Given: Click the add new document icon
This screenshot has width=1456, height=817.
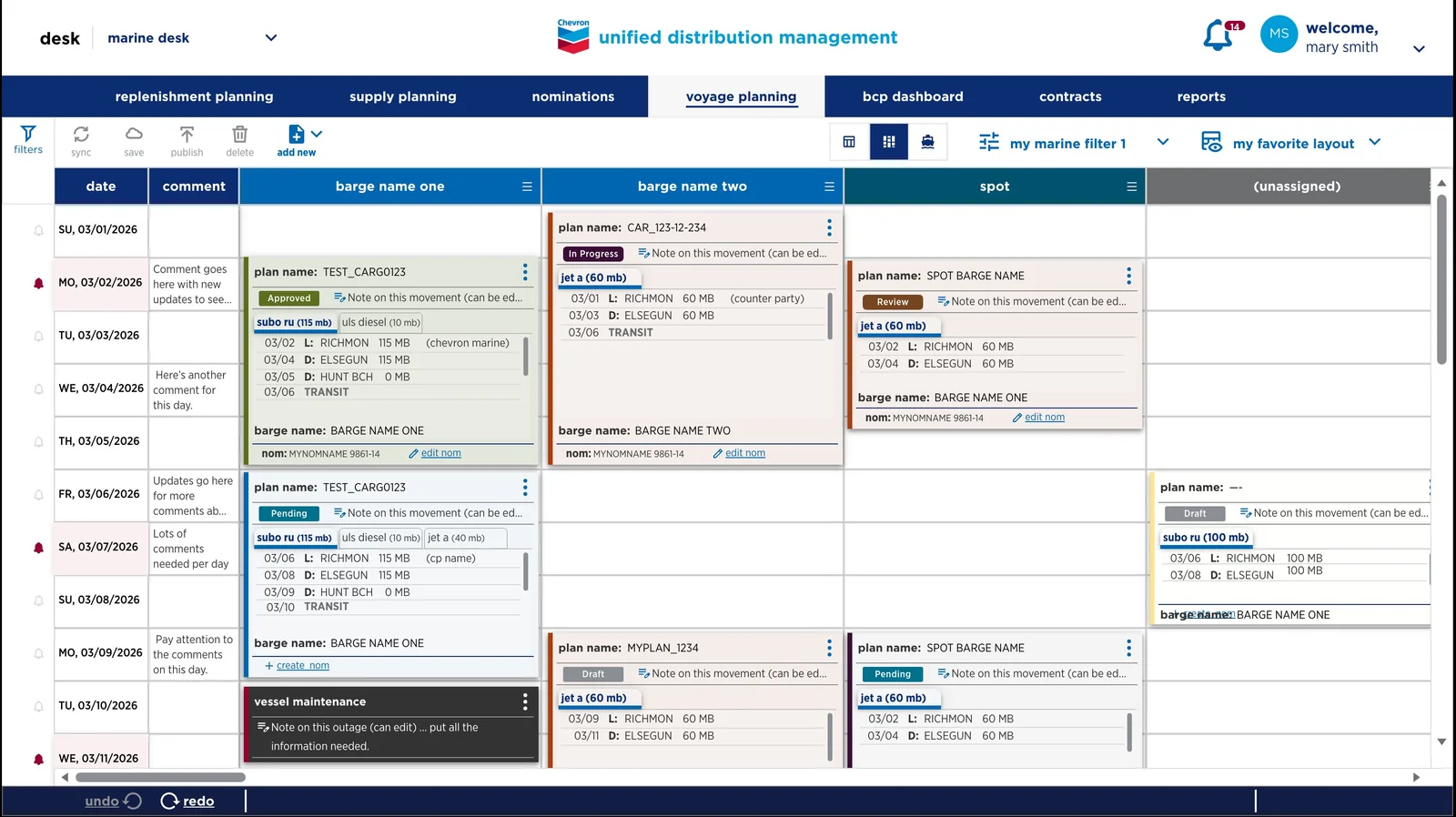Looking at the screenshot, I should (296, 135).
